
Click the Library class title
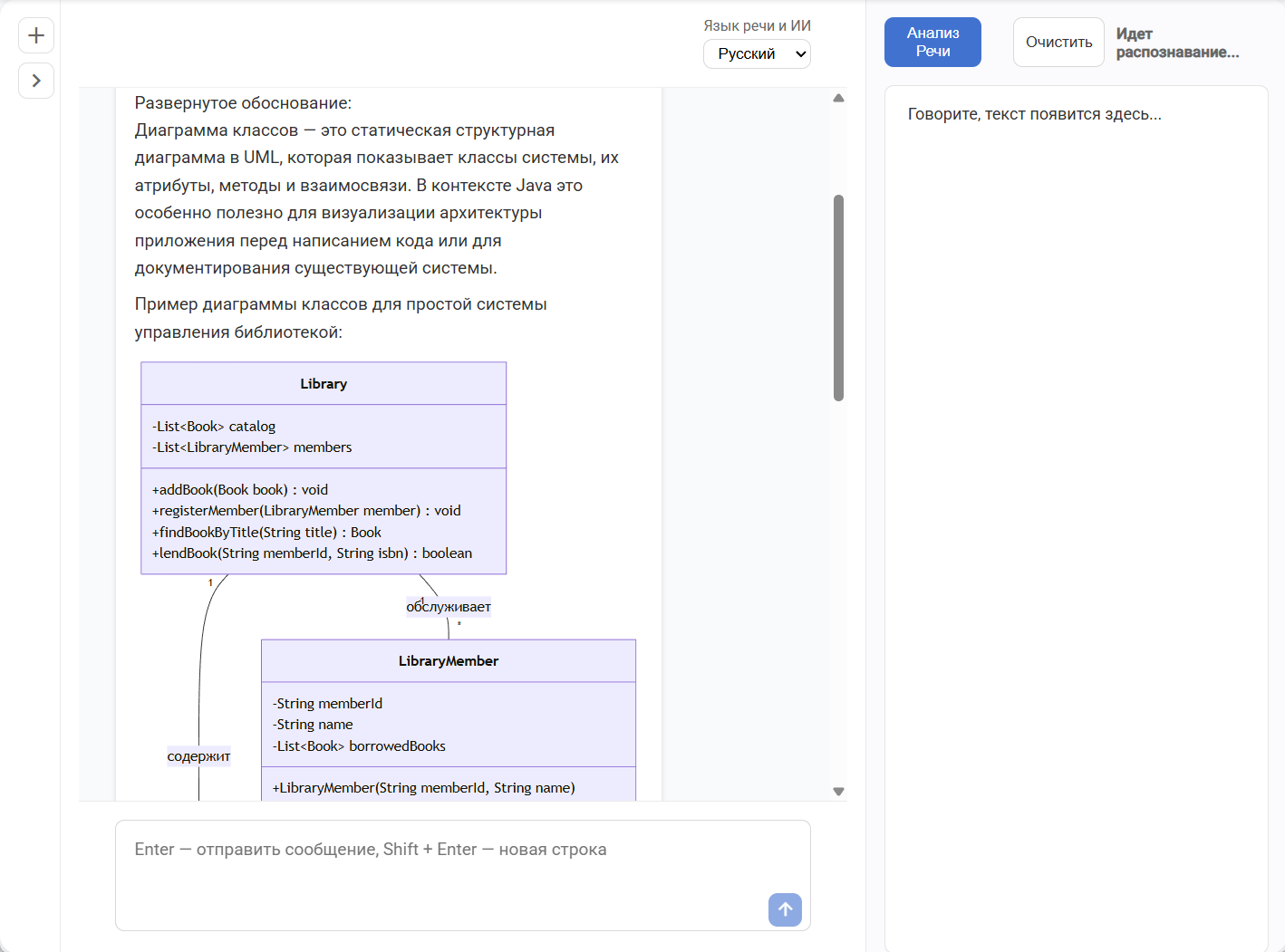(324, 384)
